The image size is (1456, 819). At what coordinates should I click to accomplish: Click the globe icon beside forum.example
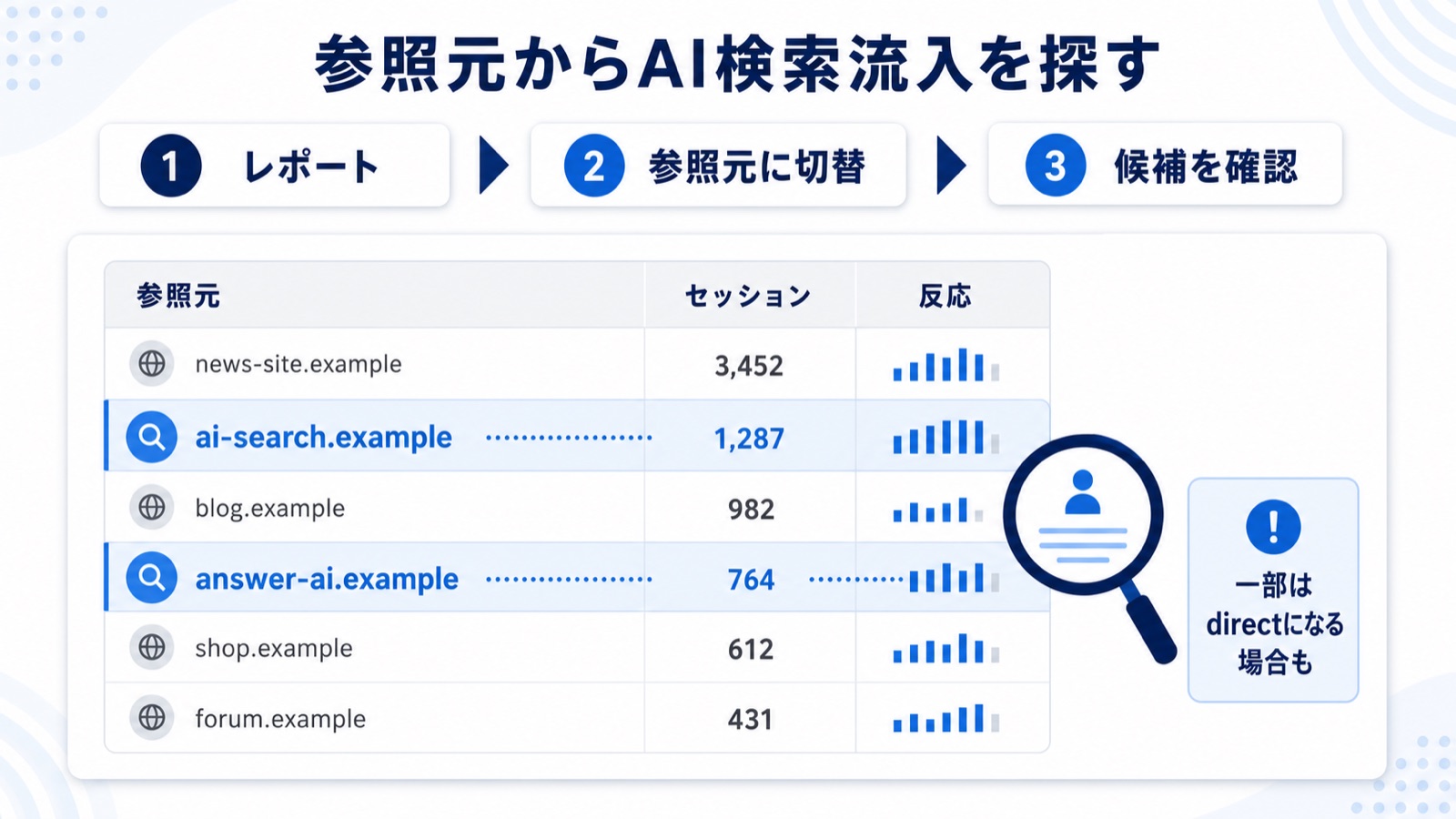pyautogui.click(x=151, y=718)
